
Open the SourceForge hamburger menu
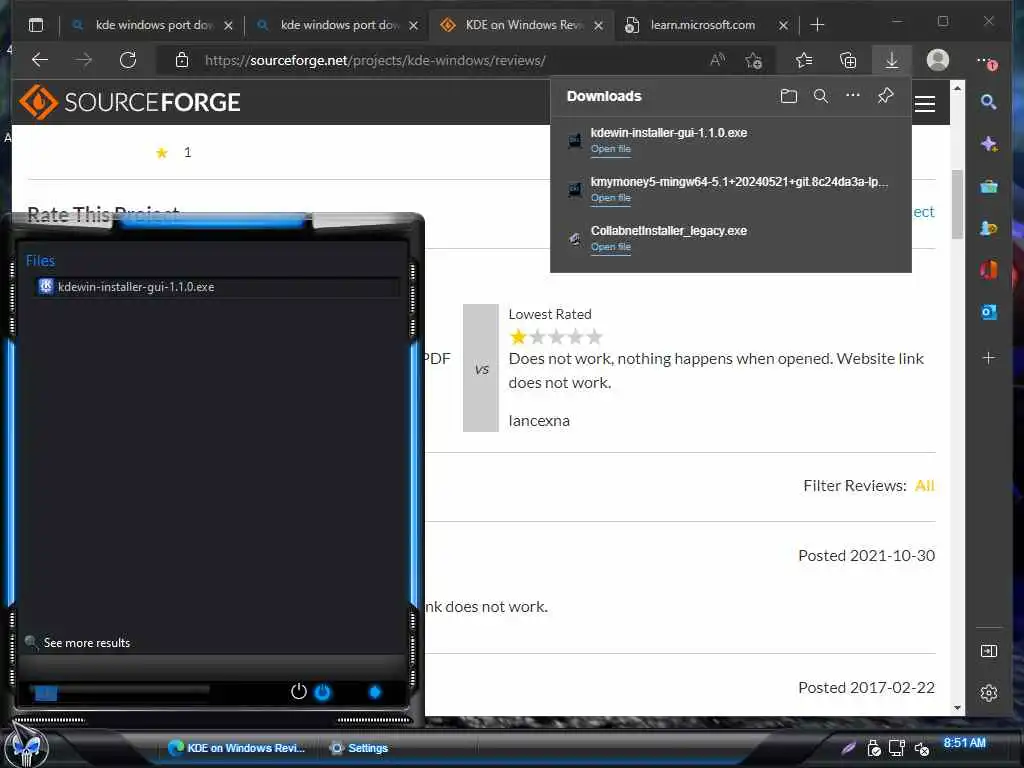pyautogui.click(x=925, y=104)
